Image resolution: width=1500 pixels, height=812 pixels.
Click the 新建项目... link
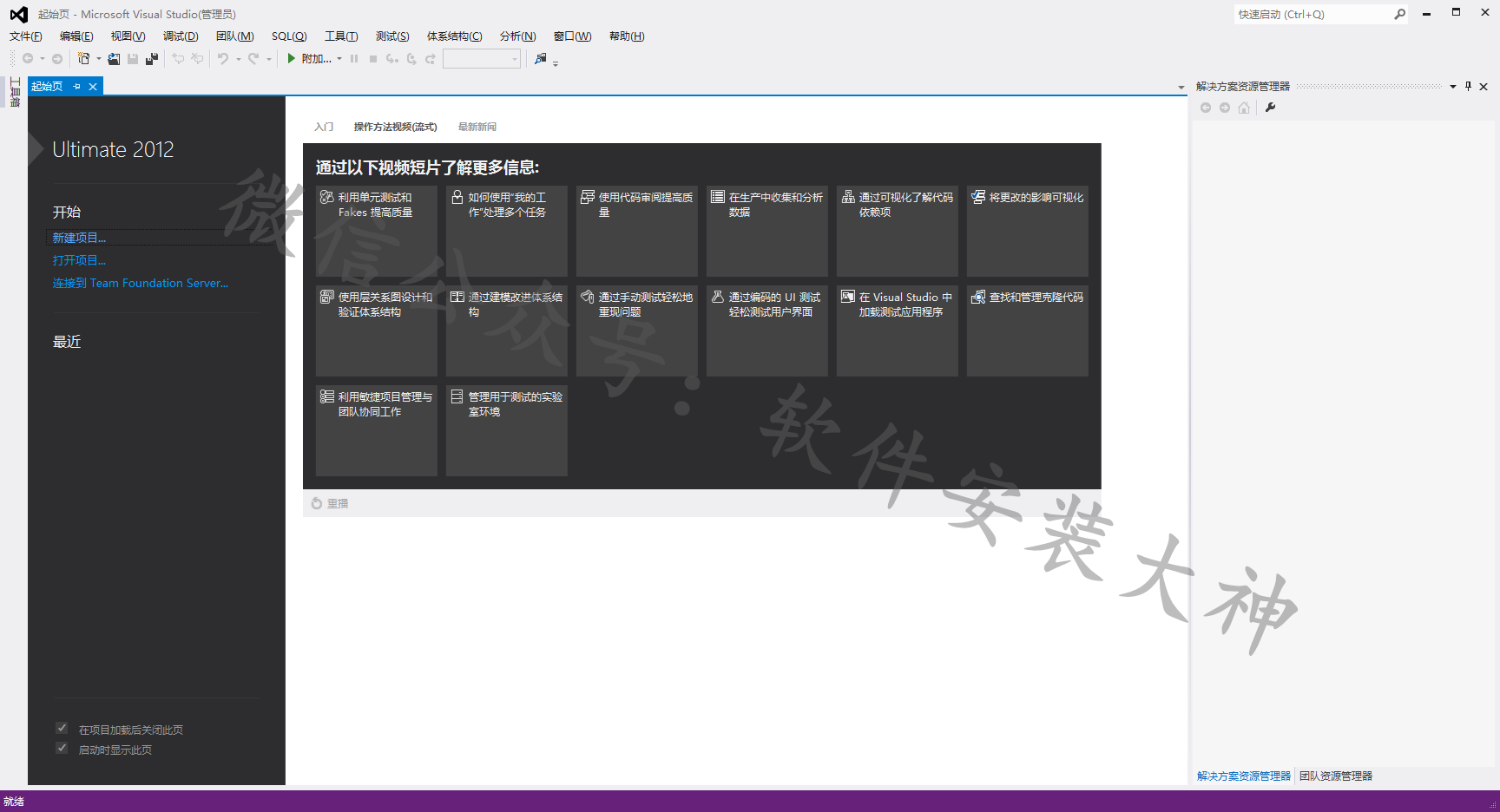(79, 238)
